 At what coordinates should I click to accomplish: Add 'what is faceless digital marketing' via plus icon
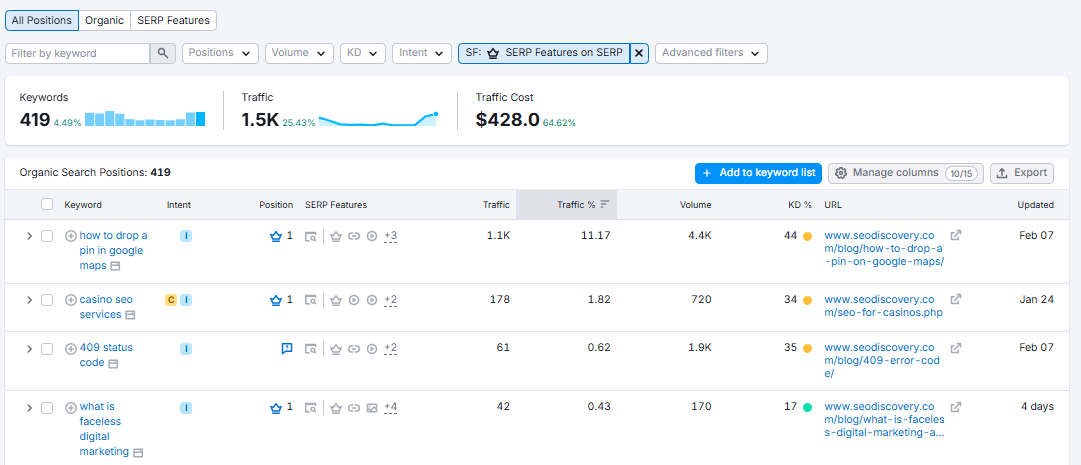70,408
